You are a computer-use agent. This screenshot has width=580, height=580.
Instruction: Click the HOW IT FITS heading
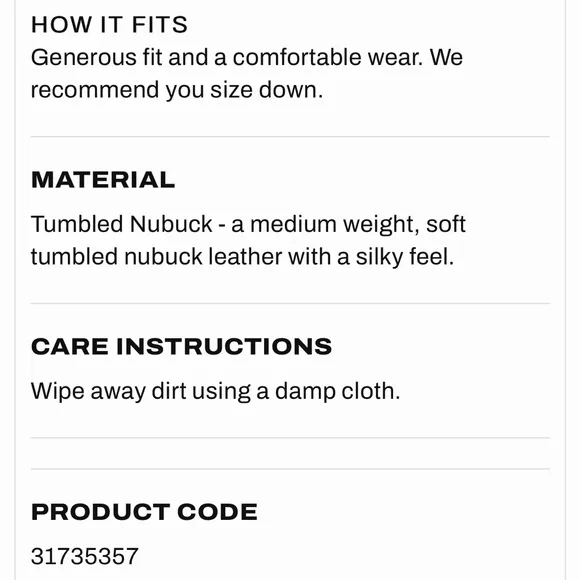109,25
